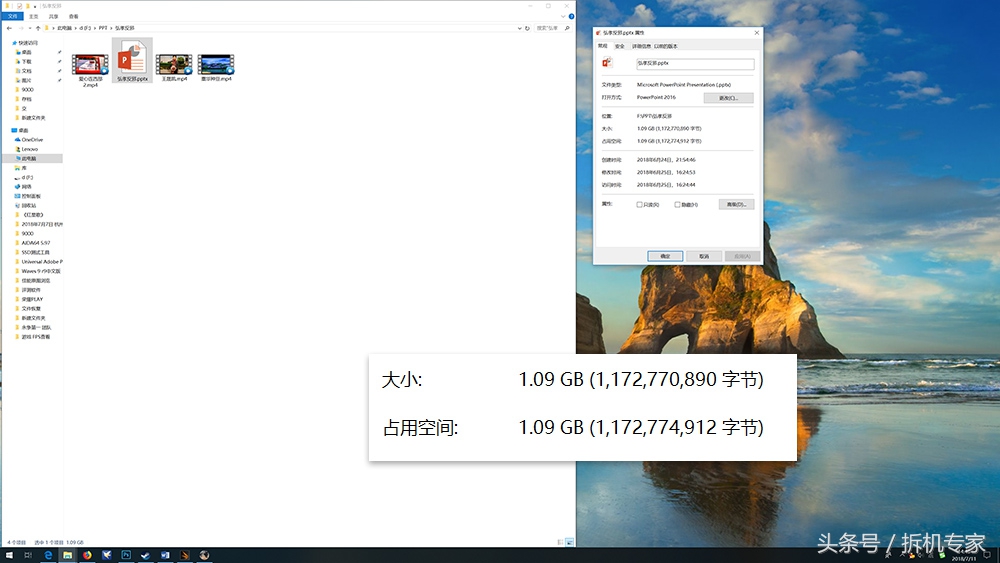Expand the recent locations dropdown arrow
This screenshot has width=1000, height=563.
(29, 28)
